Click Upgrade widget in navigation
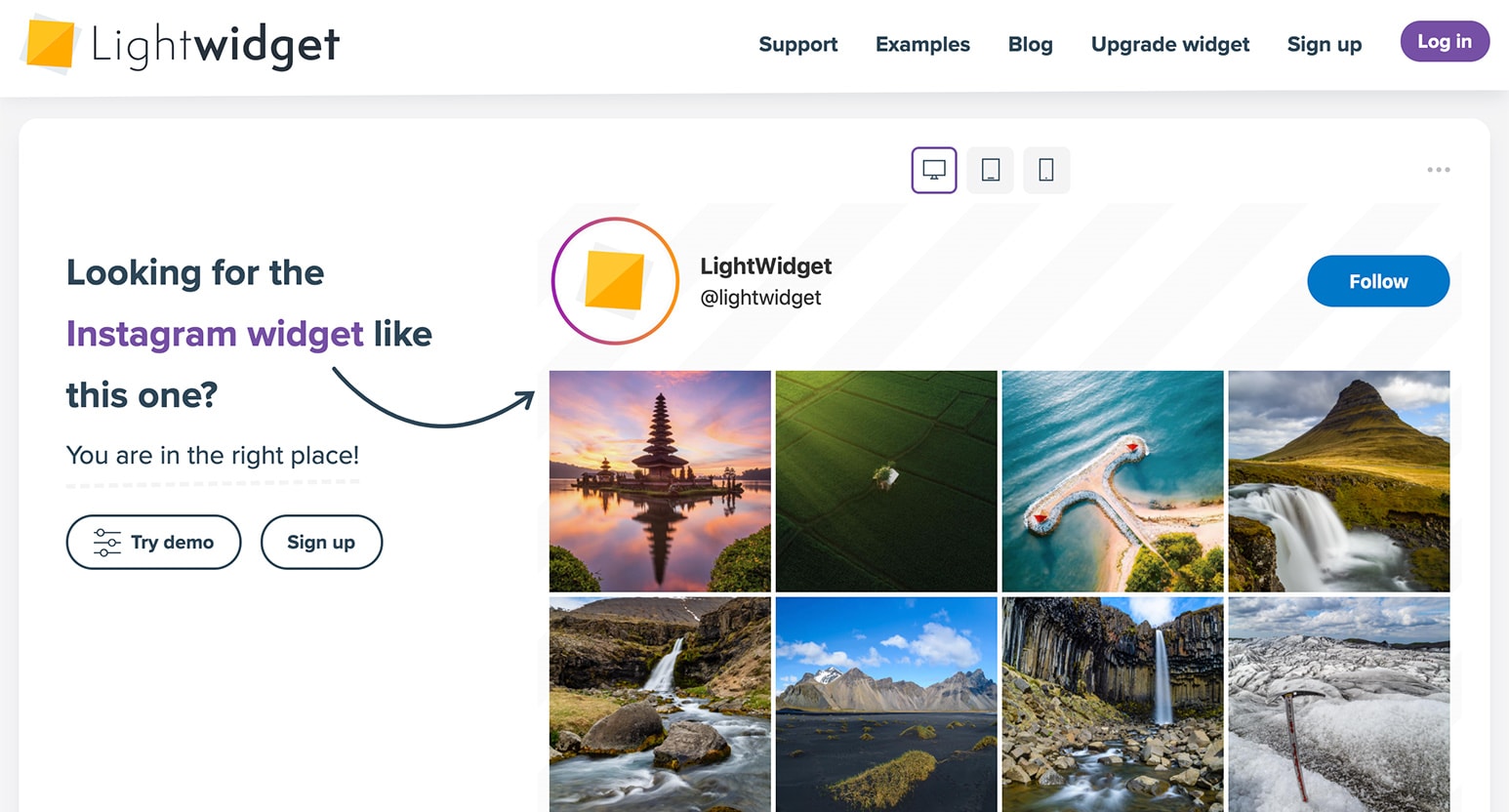Viewport: 1509px width, 812px height. tap(1169, 45)
